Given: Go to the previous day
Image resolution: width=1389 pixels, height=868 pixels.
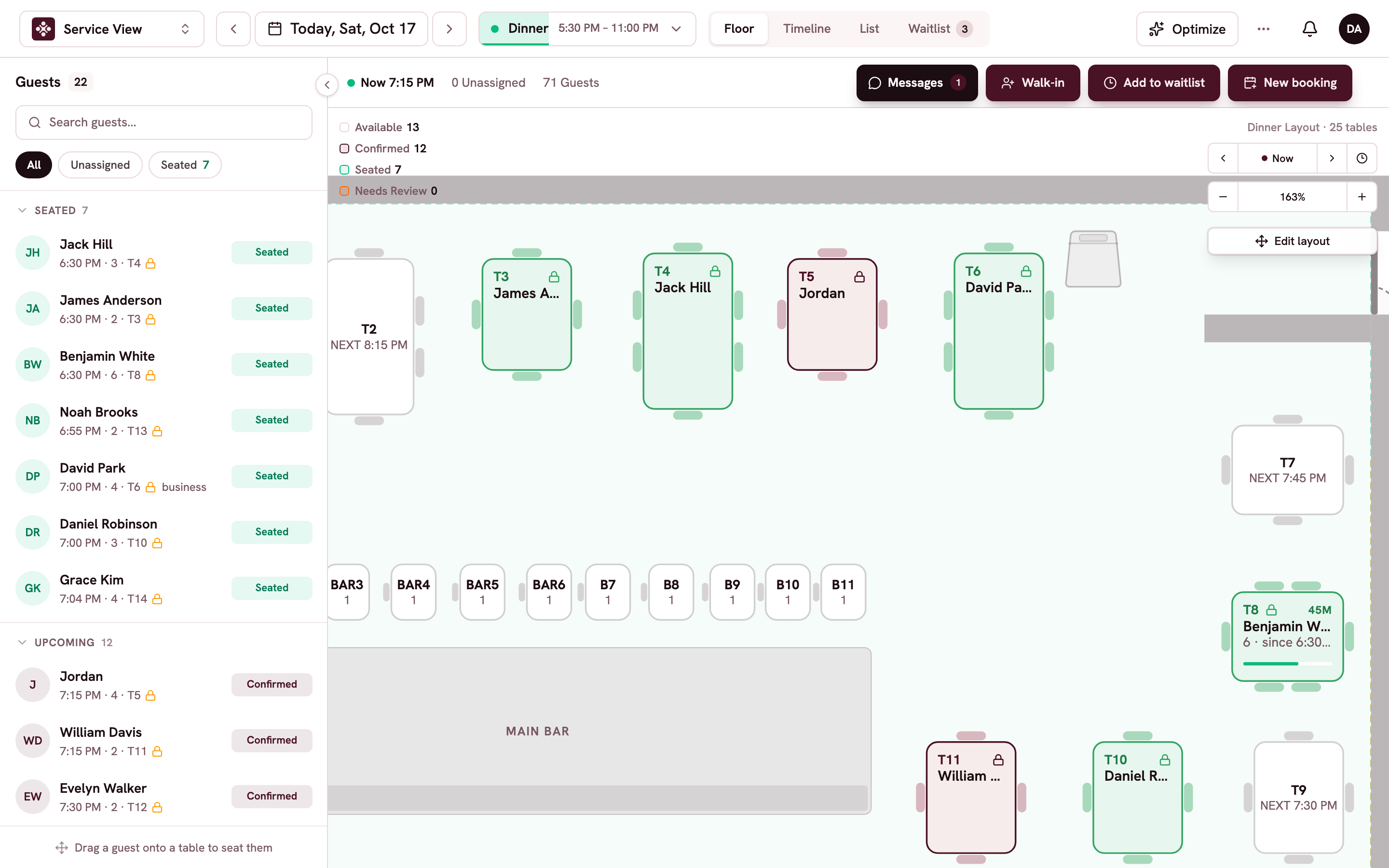Looking at the screenshot, I should 233,29.
